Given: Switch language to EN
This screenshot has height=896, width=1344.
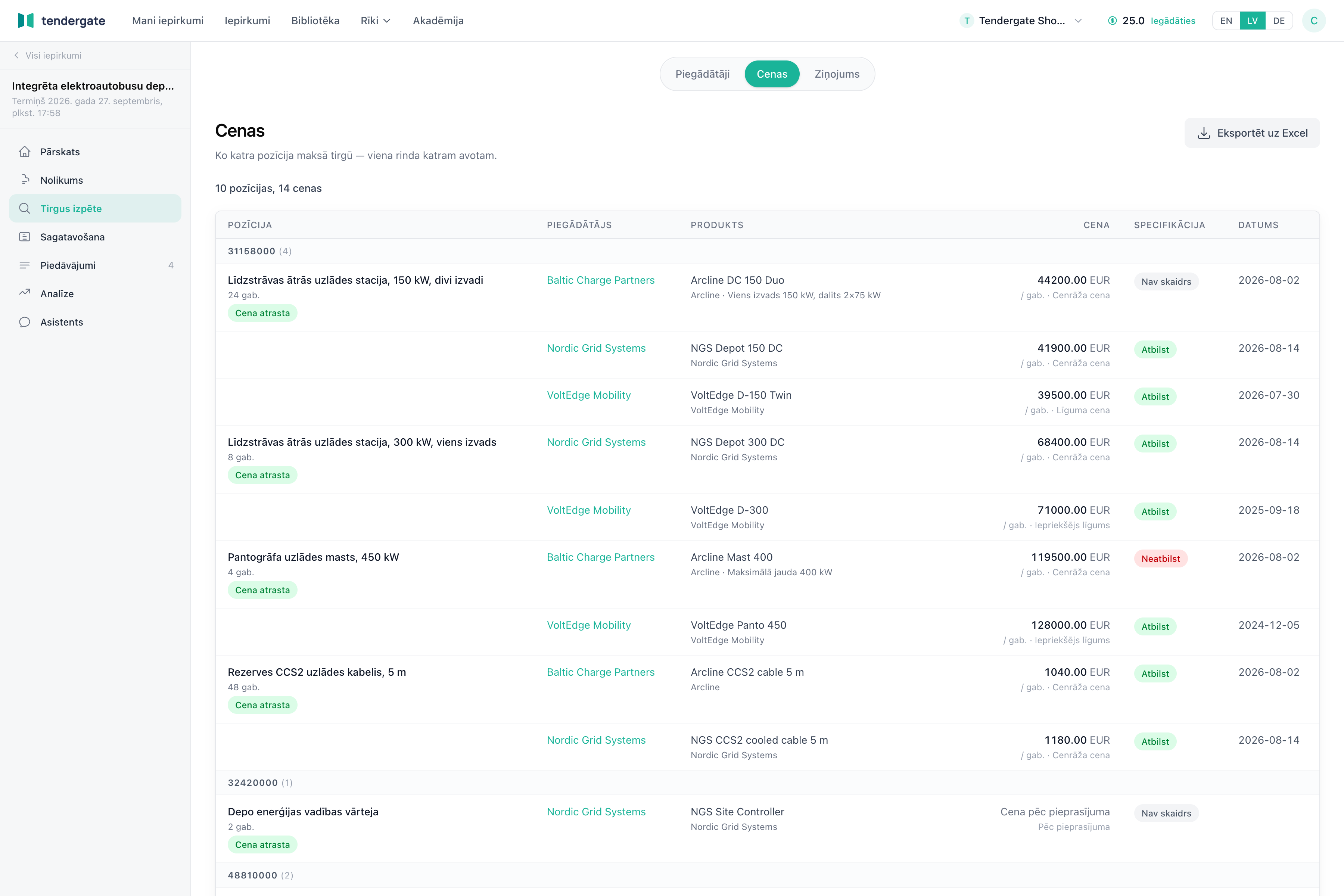Looking at the screenshot, I should click(1226, 21).
